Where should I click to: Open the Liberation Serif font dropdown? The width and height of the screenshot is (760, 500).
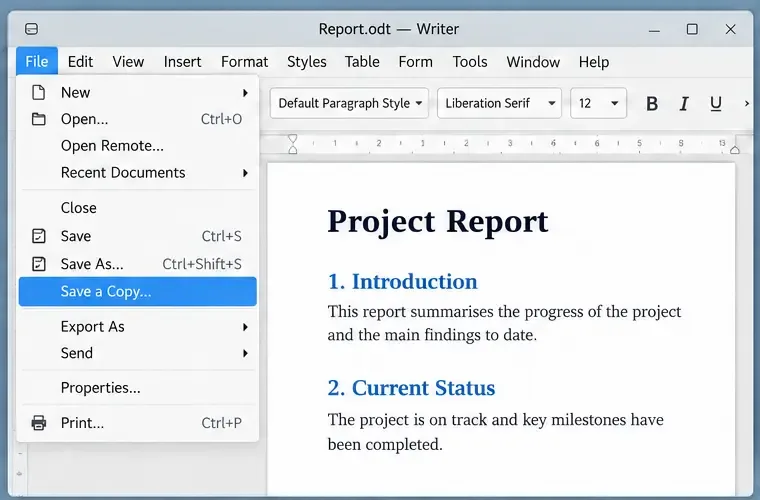point(499,103)
